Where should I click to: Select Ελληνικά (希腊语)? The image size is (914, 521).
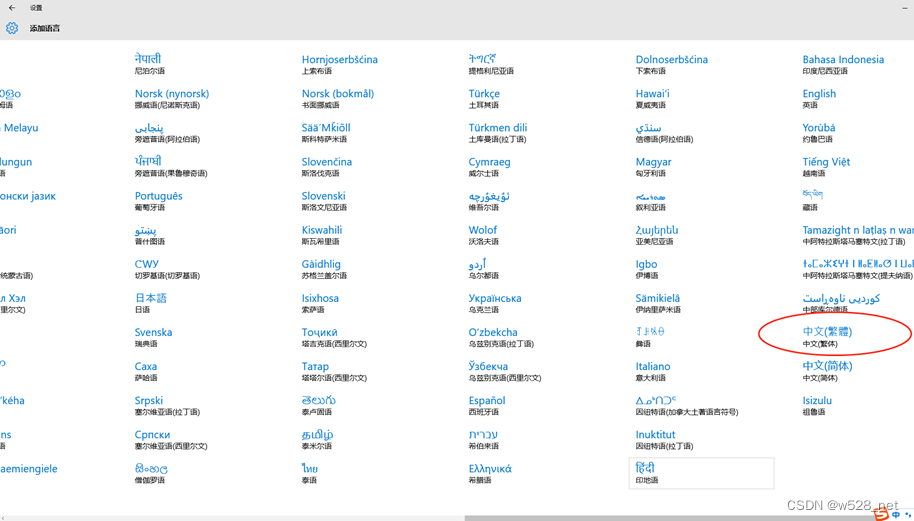pos(490,473)
